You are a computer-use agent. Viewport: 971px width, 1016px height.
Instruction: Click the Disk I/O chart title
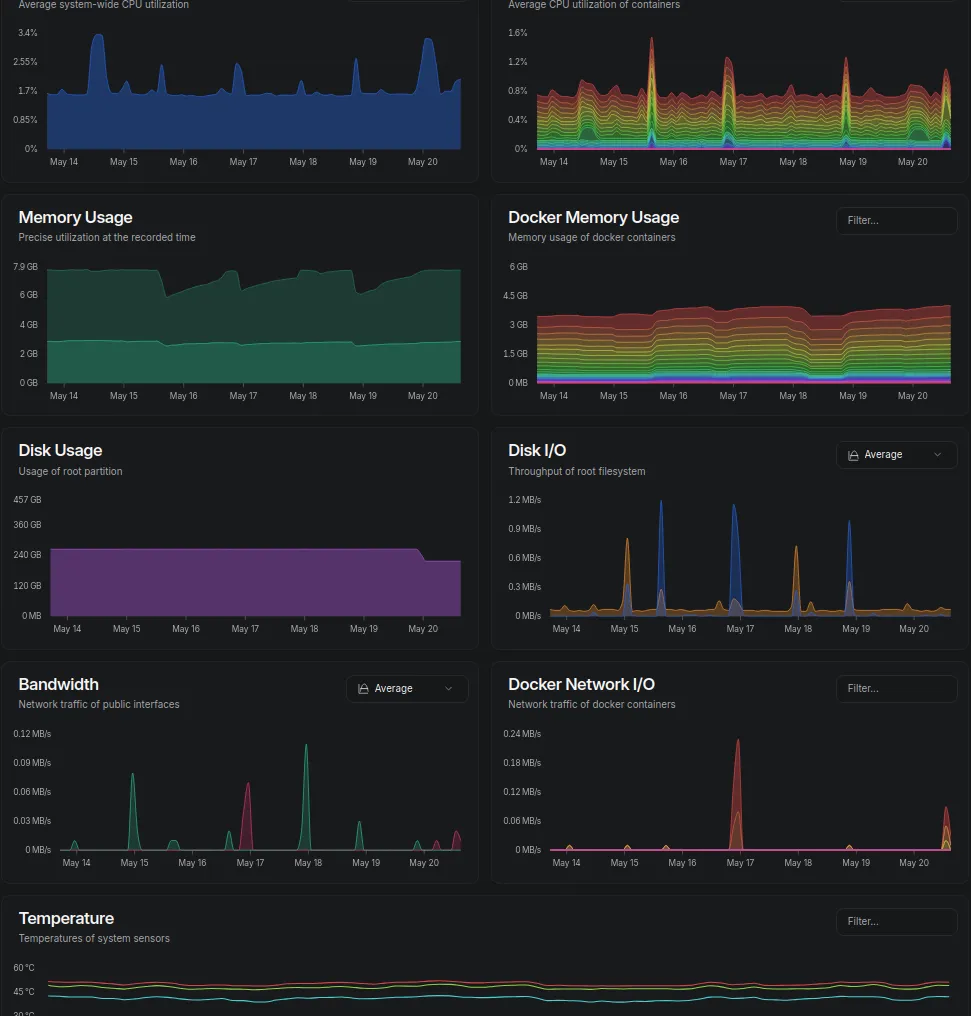click(x=537, y=450)
